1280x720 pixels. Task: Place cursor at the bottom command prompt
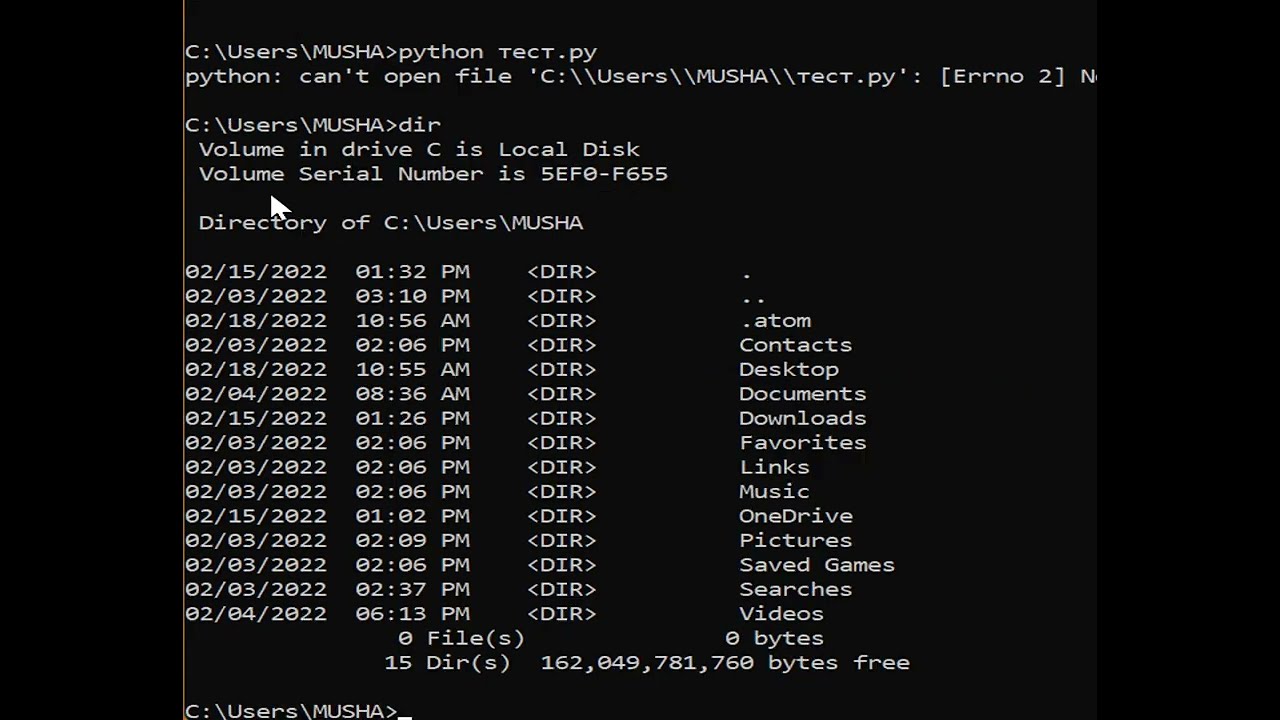pyautogui.click(x=404, y=711)
